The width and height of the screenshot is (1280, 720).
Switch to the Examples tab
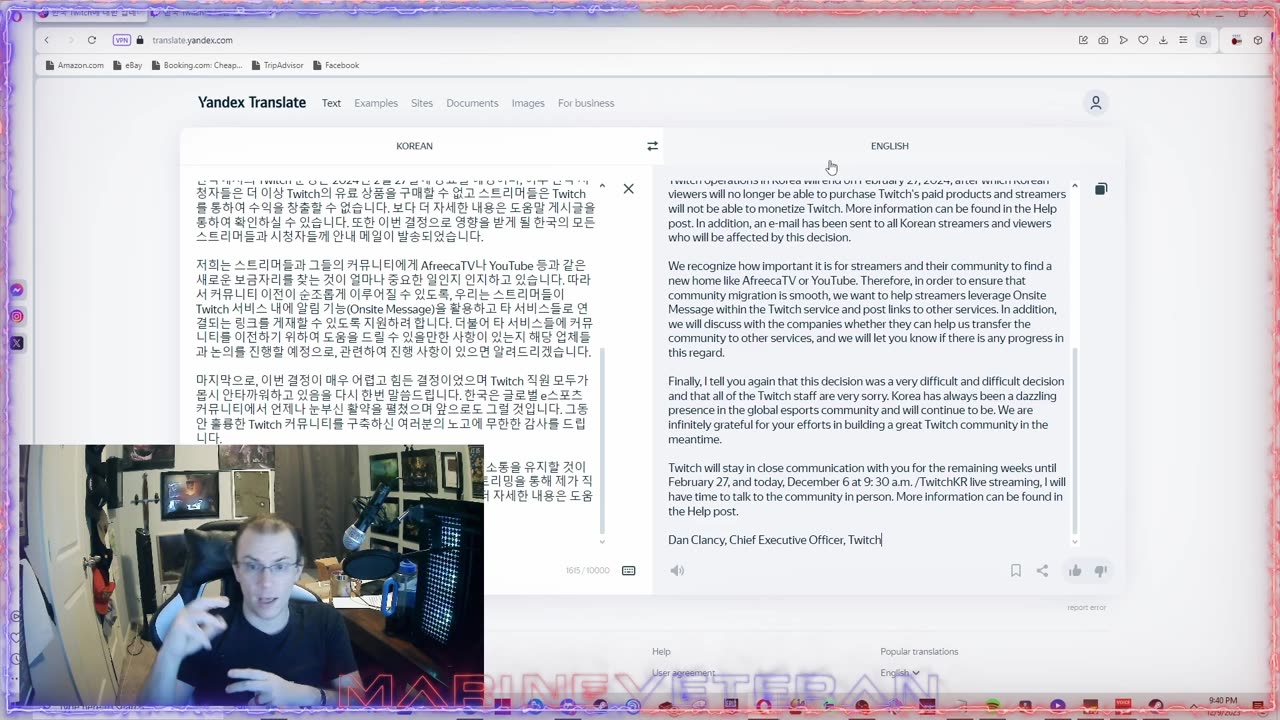point(376,103)
